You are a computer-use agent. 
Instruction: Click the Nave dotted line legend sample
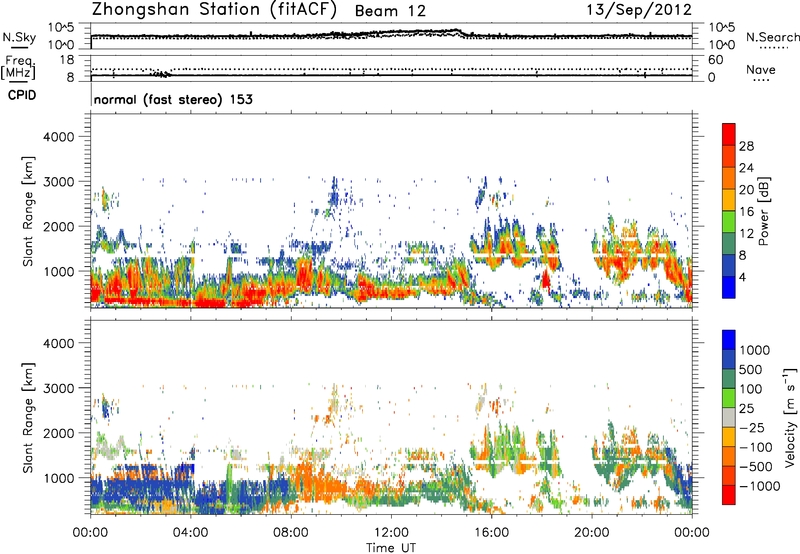[761, 80]
